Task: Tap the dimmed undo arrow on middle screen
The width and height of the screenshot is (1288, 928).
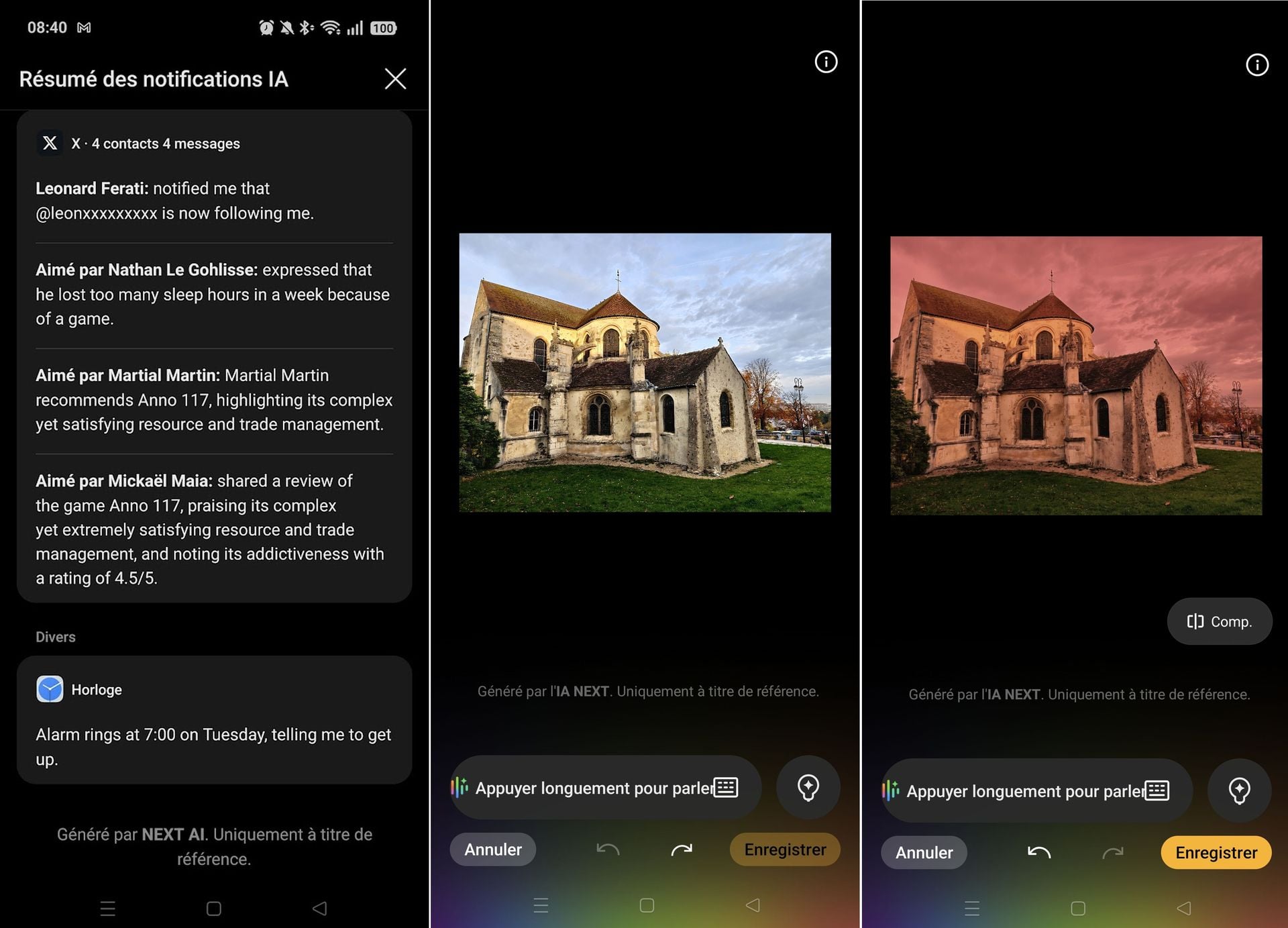Action: coord(608,849)
